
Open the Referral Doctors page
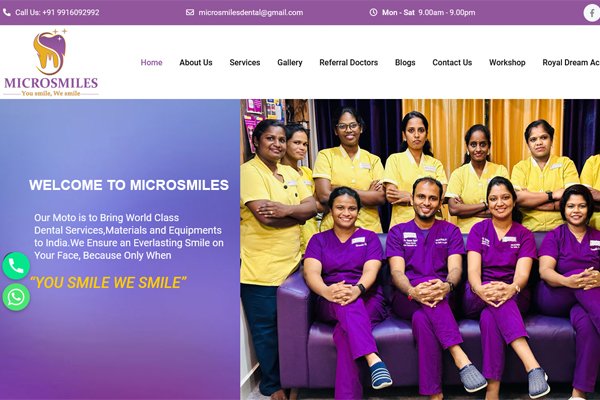pyautogui.click(x=349, y=62)
